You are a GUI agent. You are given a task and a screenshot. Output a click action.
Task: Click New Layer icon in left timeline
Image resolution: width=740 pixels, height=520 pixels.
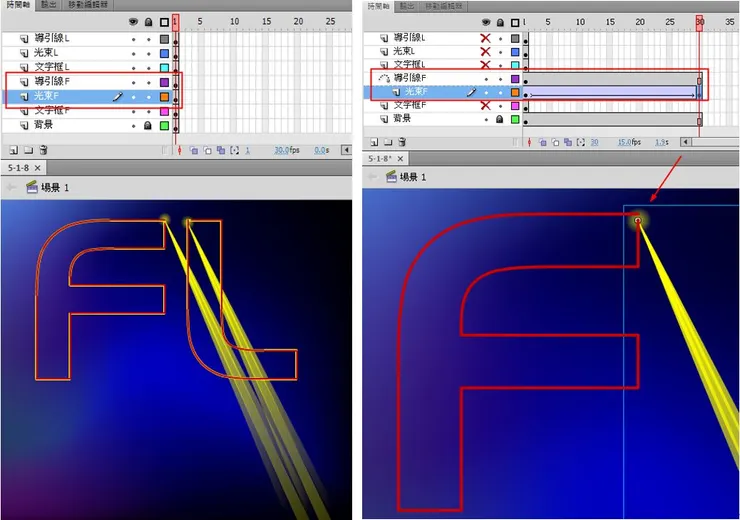[x=14, y=151]
